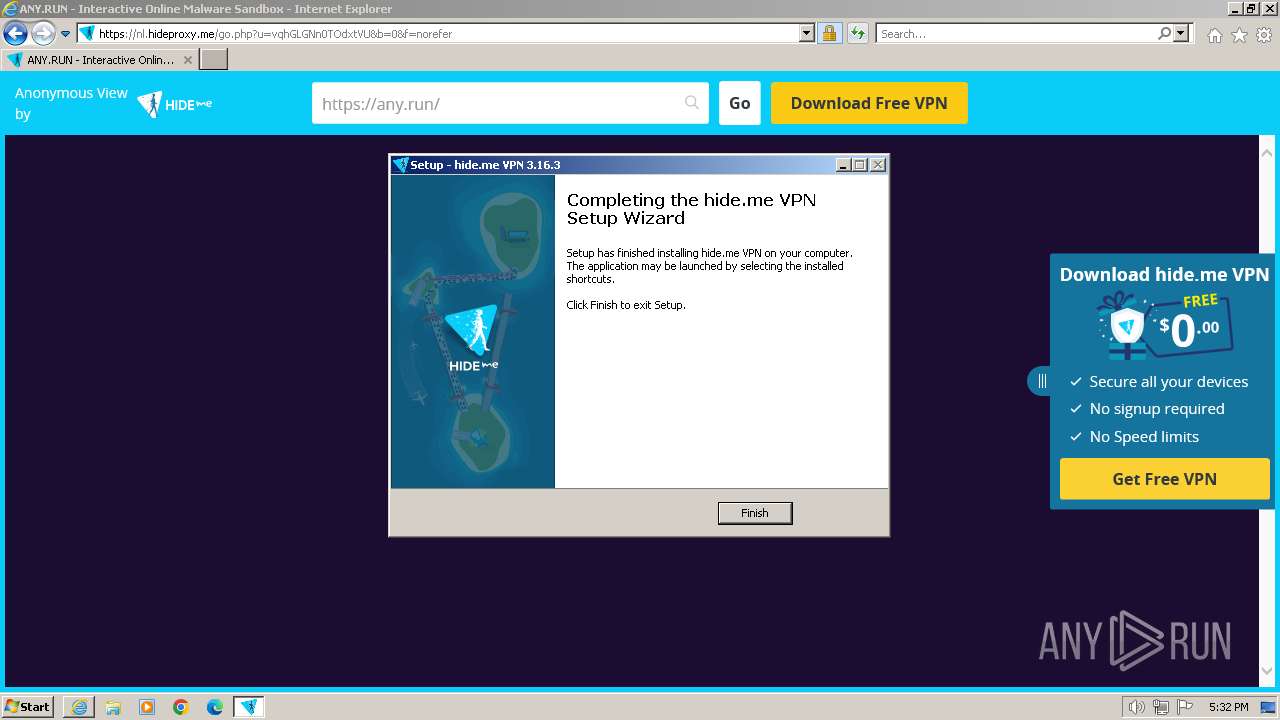Click the Home icon in IE

click(1214, 35)
